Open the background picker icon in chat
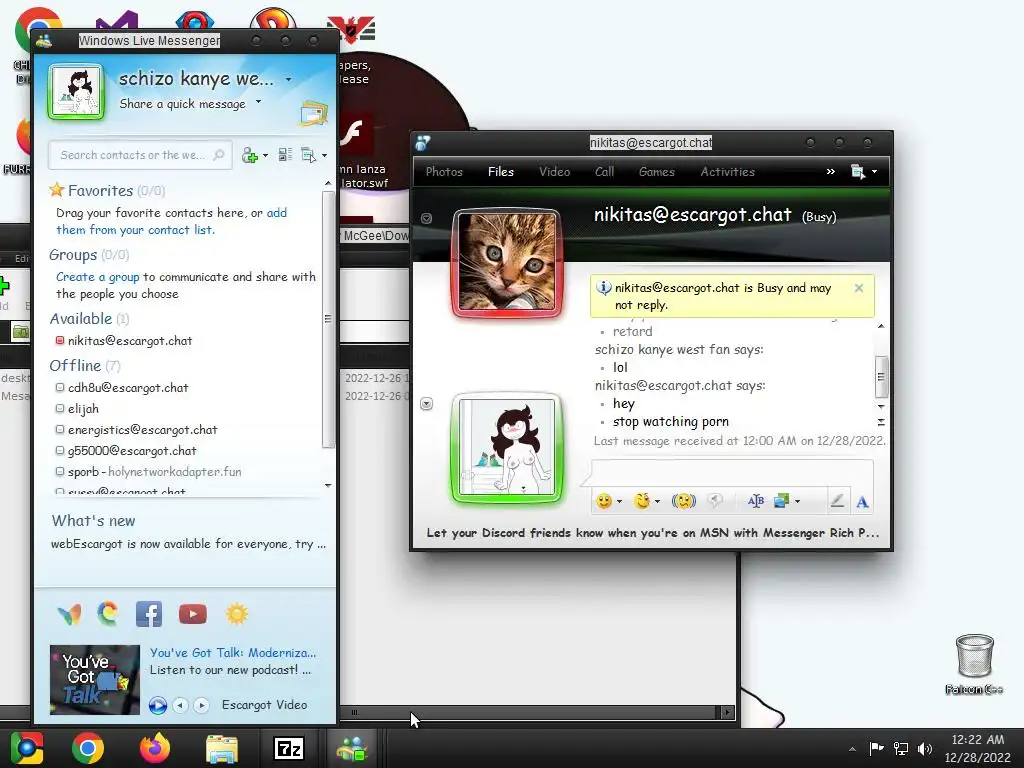Screen dimensions: 1024x768 coord(782,501)
